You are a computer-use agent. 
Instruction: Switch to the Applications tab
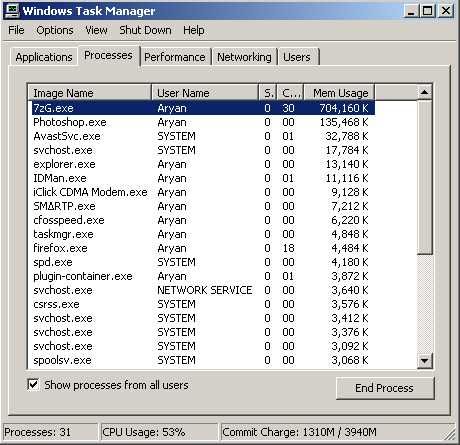click(44, 57)
